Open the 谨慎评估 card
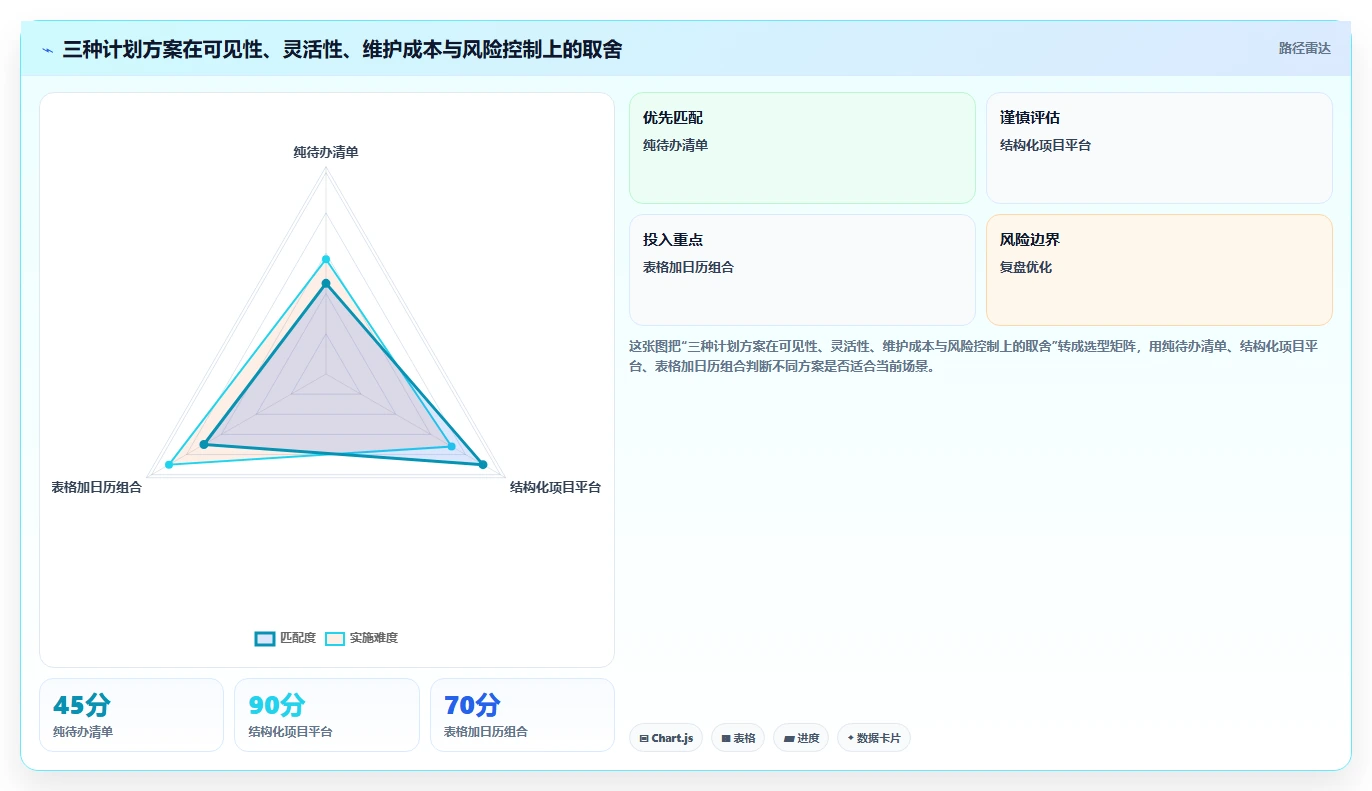The width and height of the screenshot is (1372, 791). point(1159,148)
